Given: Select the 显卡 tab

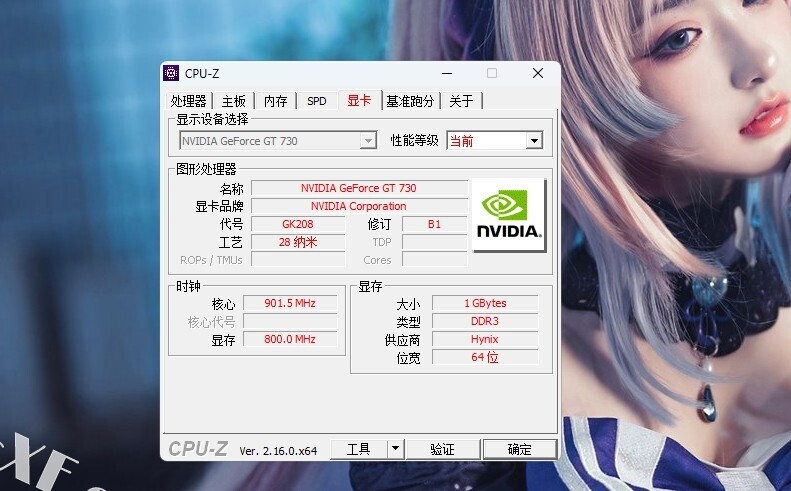Looking at the screenshot, I should click(359, 100).
